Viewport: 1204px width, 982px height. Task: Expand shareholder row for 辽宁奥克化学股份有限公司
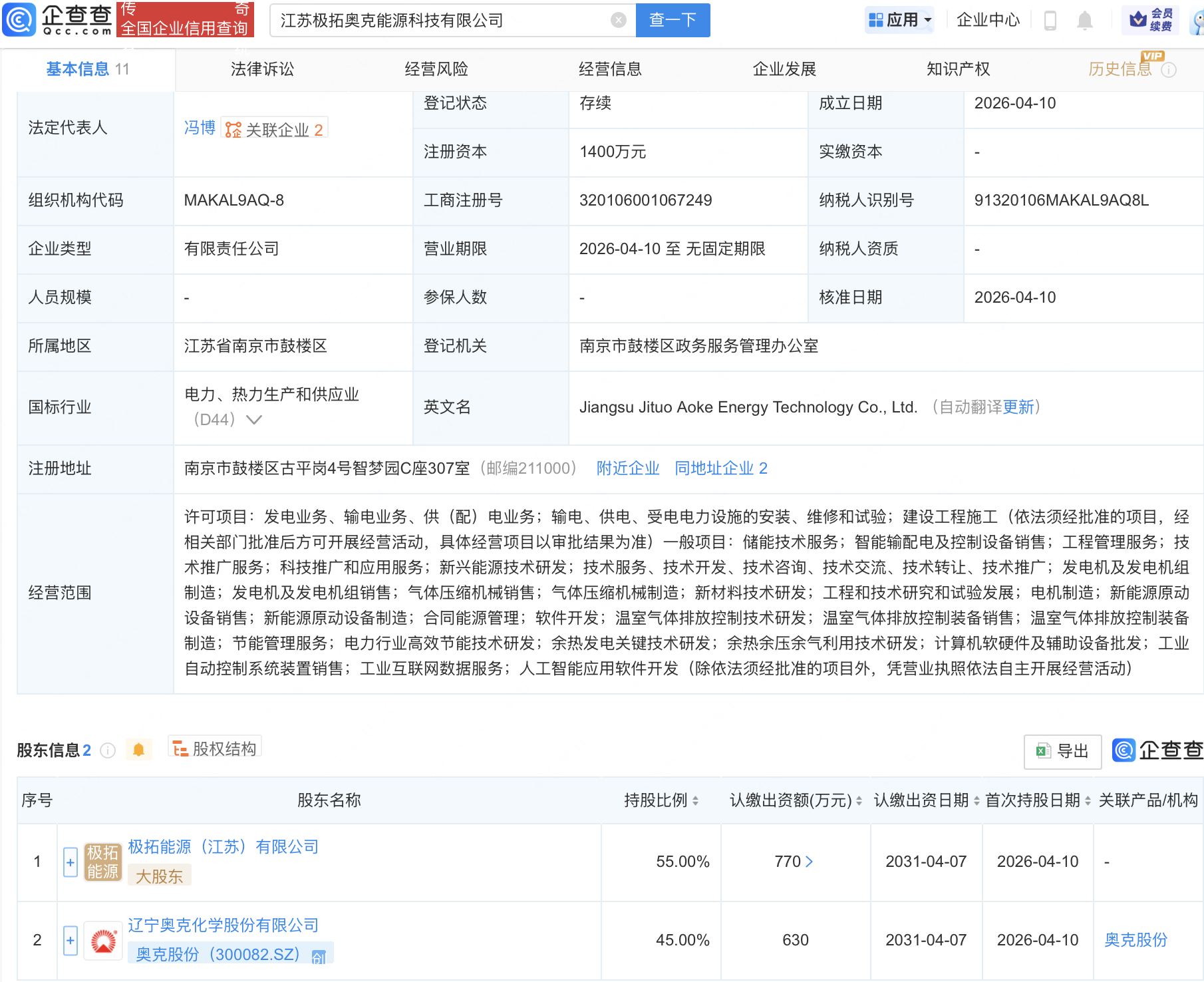click(x=71, y=941)
